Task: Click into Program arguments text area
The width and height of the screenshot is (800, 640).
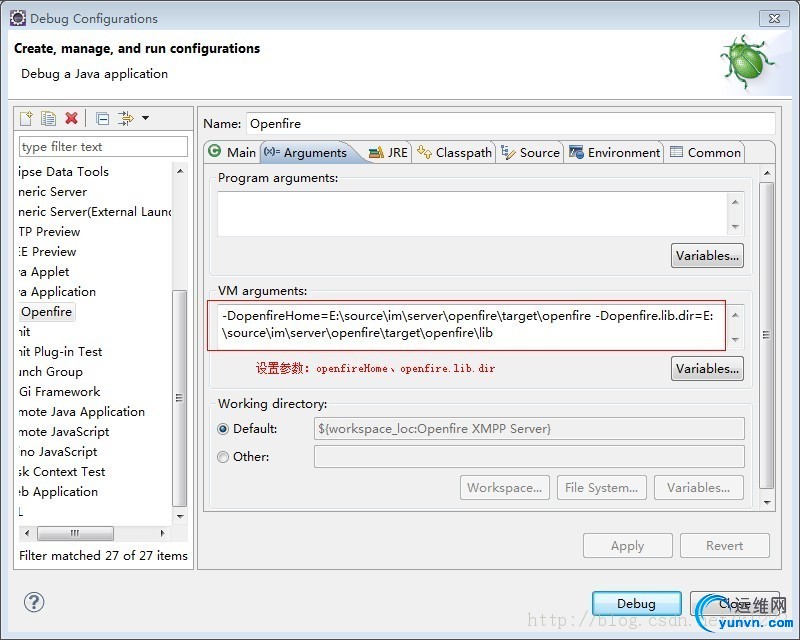Action: coord(472,214)
